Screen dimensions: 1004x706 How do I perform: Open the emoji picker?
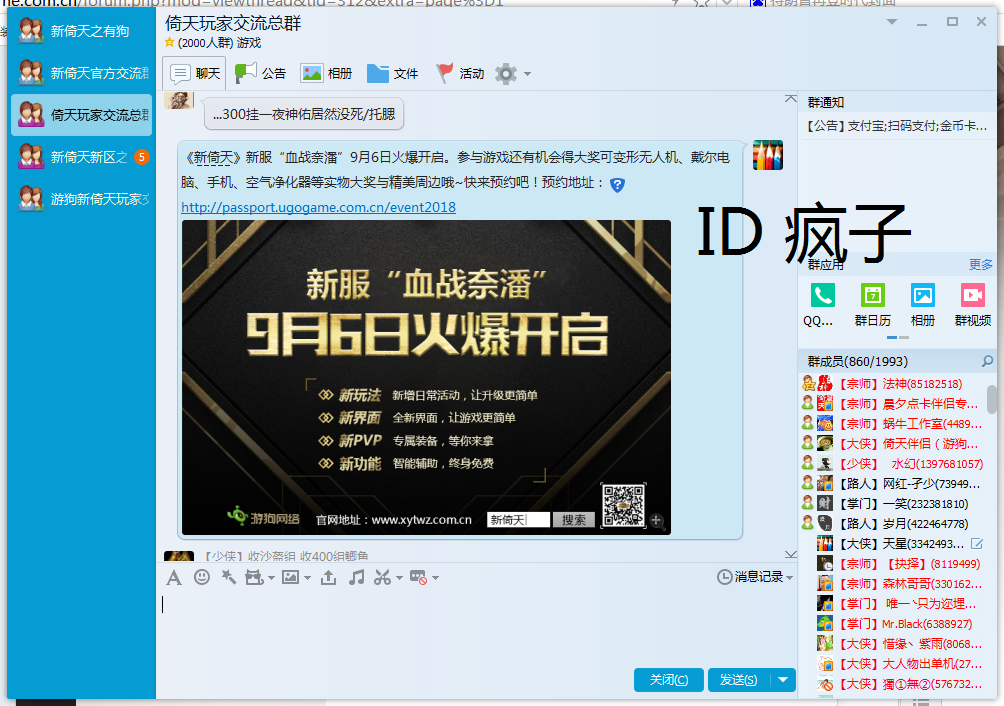coord(201,577)
